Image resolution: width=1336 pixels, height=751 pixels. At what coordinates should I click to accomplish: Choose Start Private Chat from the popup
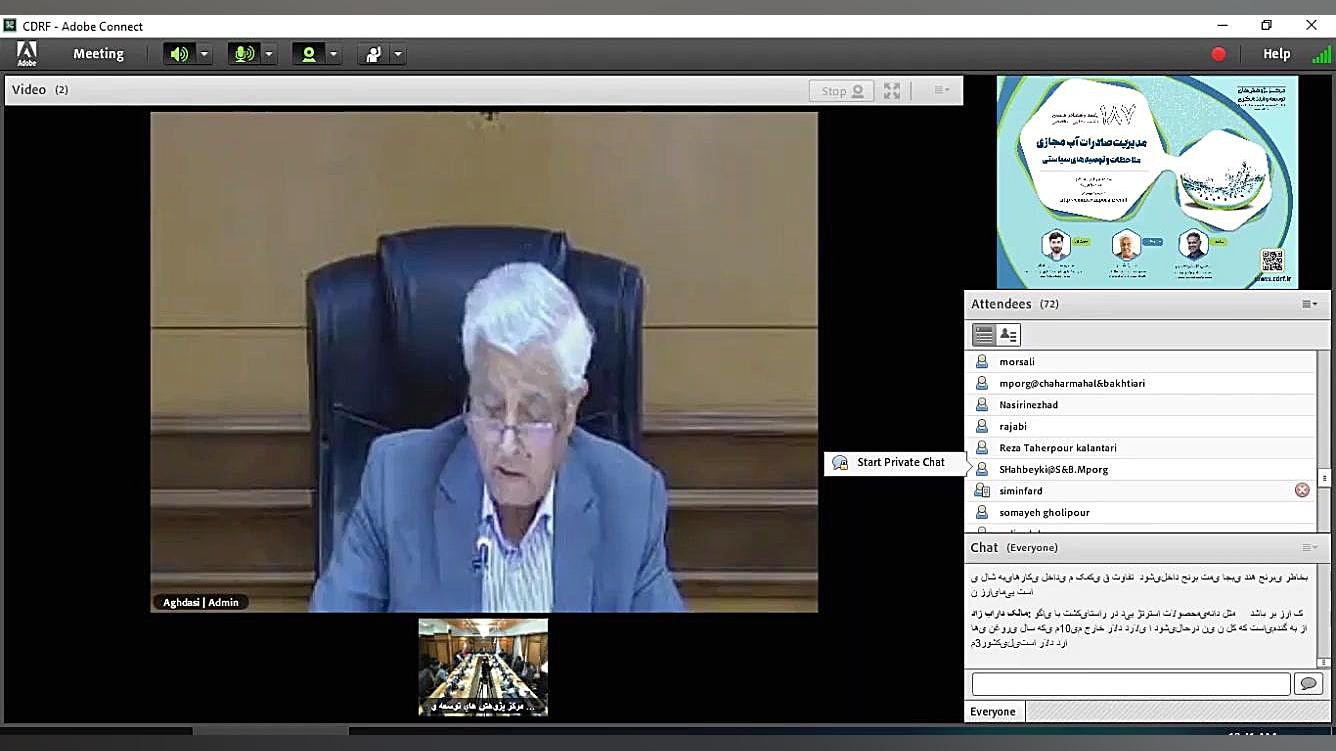click(895, 463)
